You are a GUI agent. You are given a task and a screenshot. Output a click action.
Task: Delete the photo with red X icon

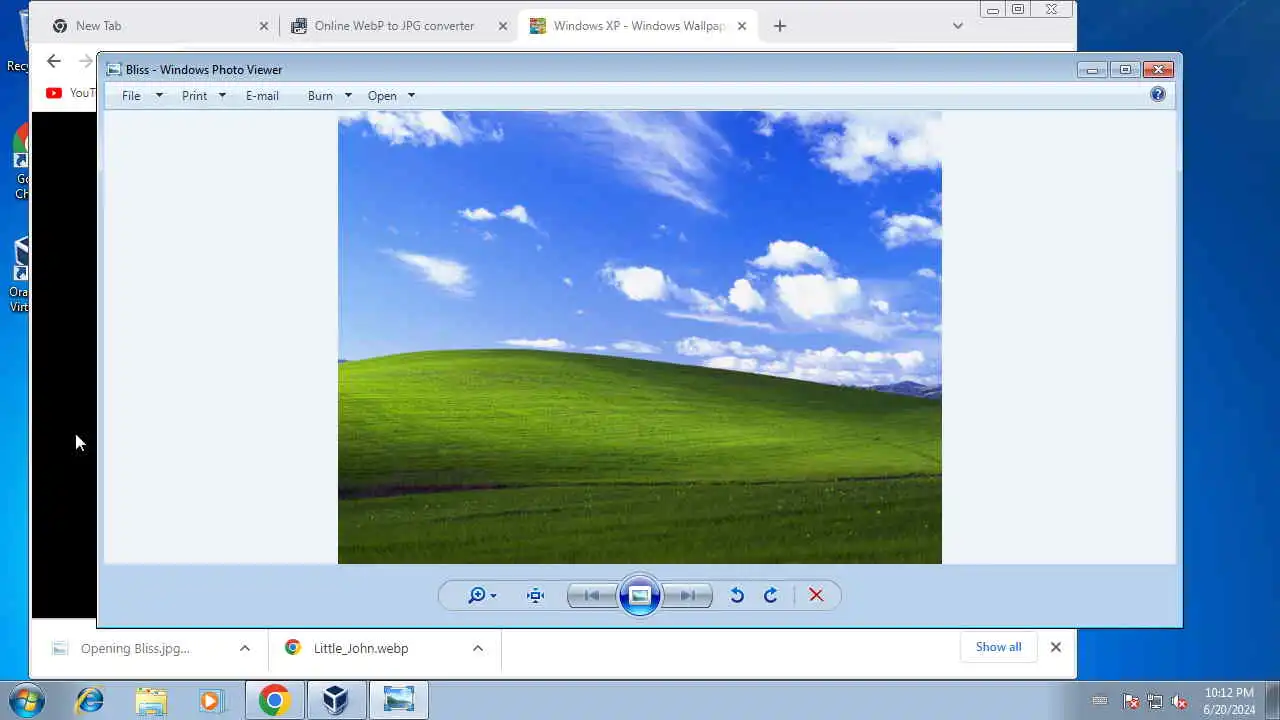816,596
